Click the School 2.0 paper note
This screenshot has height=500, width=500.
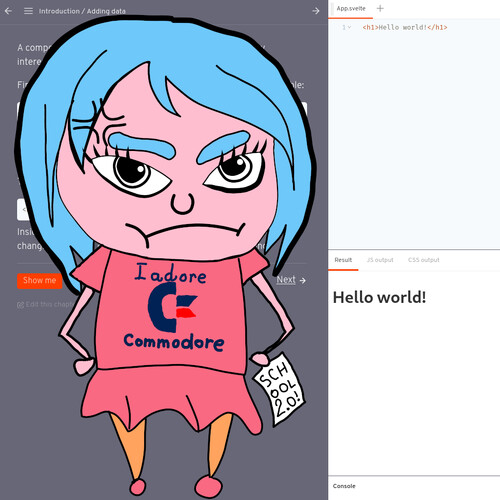point(279,389)
